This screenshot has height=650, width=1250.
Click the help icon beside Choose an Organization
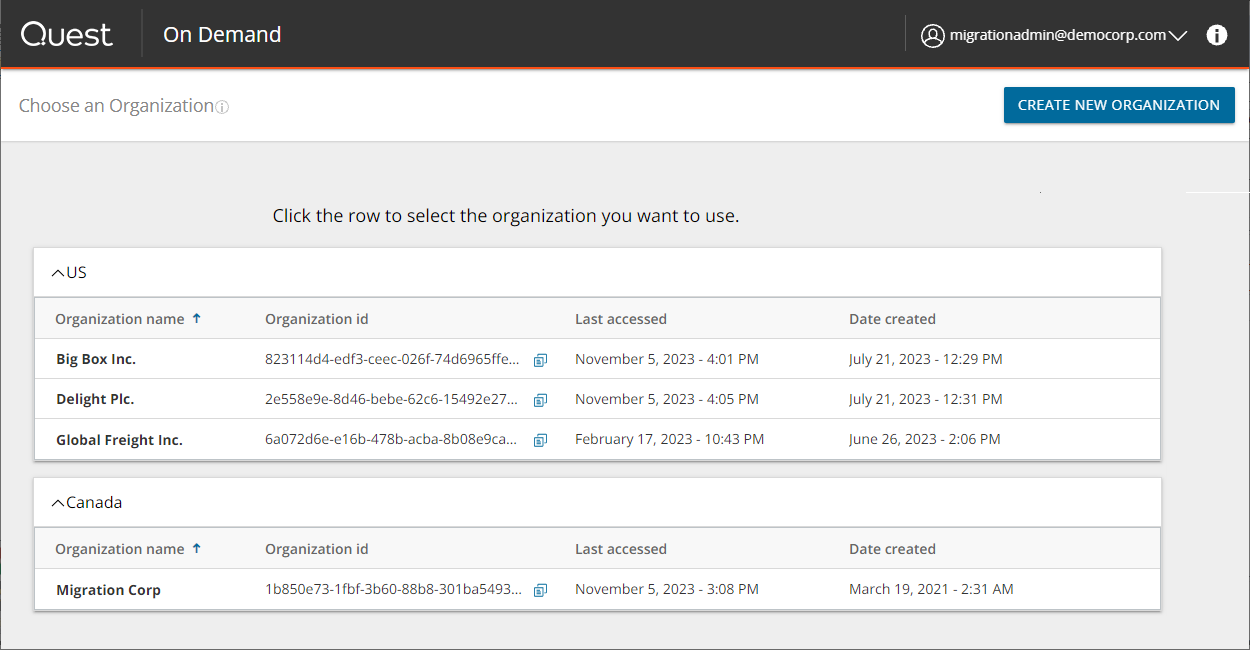[222, 107]
